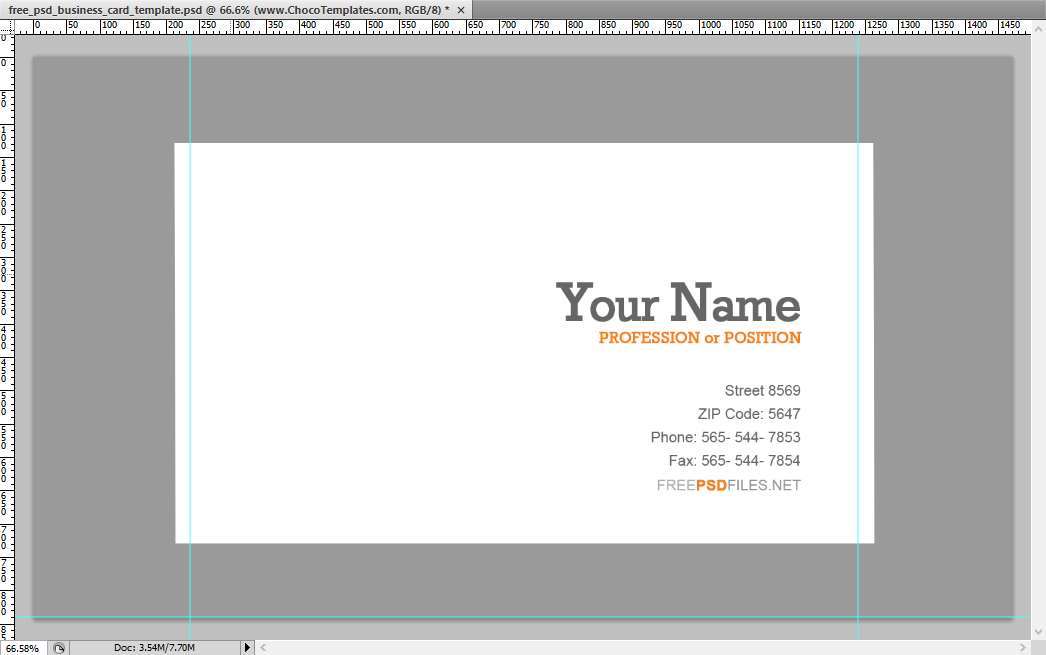This screenshot has width=1046, height=655.
Task: Click the 'ZIP Code: 5647' line
Action: point(748,414)
